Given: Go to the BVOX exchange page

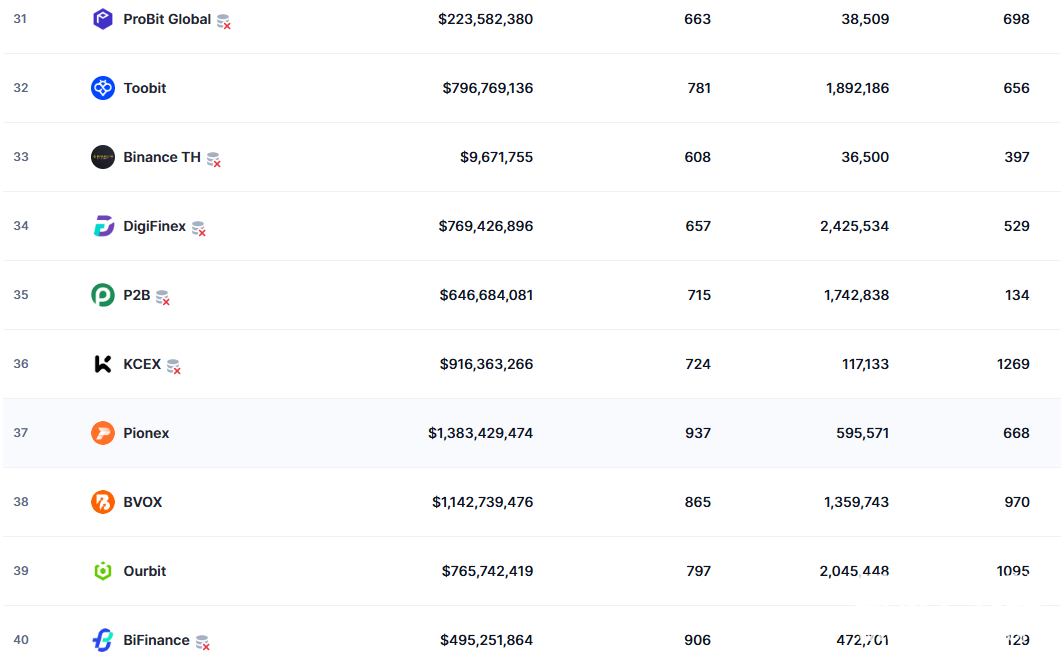Looking at the screenshot, I should pos(143,502).
